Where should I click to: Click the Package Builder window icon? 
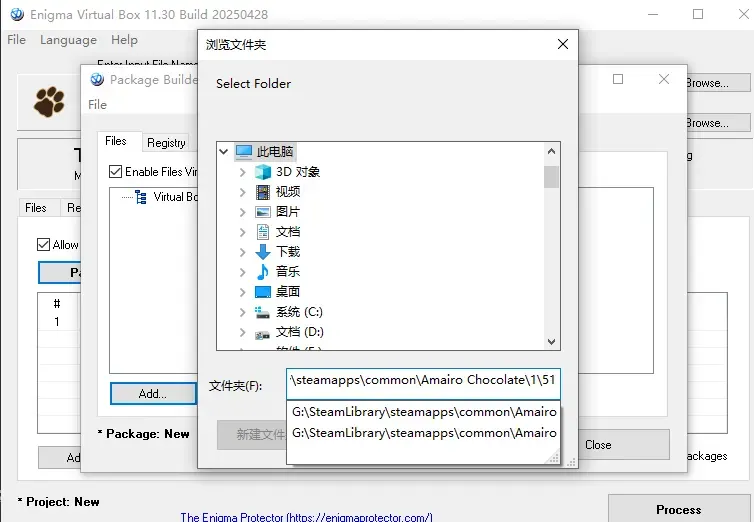click(x=97, y=79)
